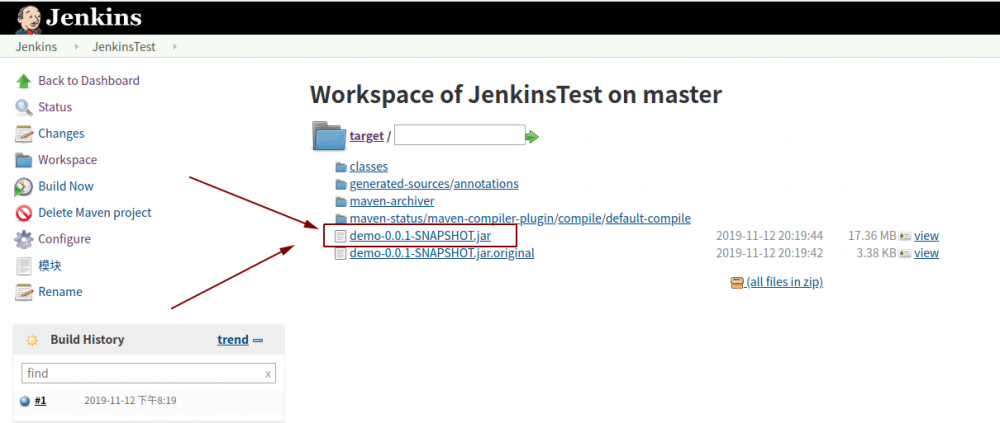Open the Configure link

(64, 239)
